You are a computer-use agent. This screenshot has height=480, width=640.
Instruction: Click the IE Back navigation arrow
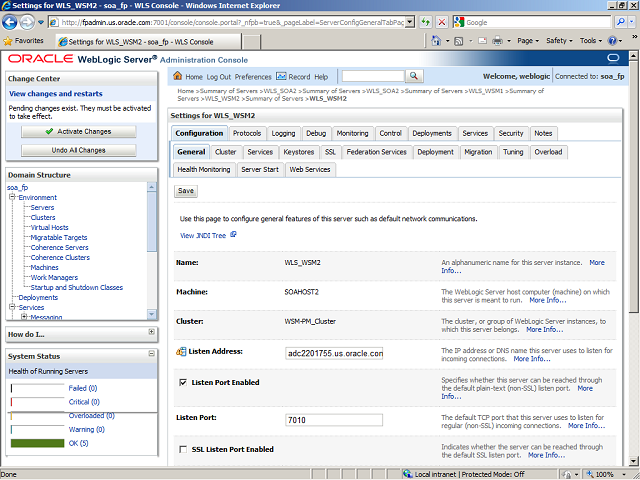point(13,21)
